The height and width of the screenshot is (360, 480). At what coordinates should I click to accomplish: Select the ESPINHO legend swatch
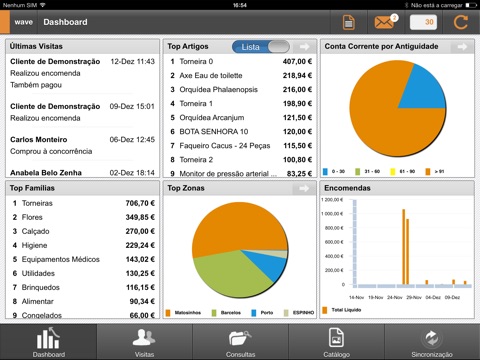point(286,313)
